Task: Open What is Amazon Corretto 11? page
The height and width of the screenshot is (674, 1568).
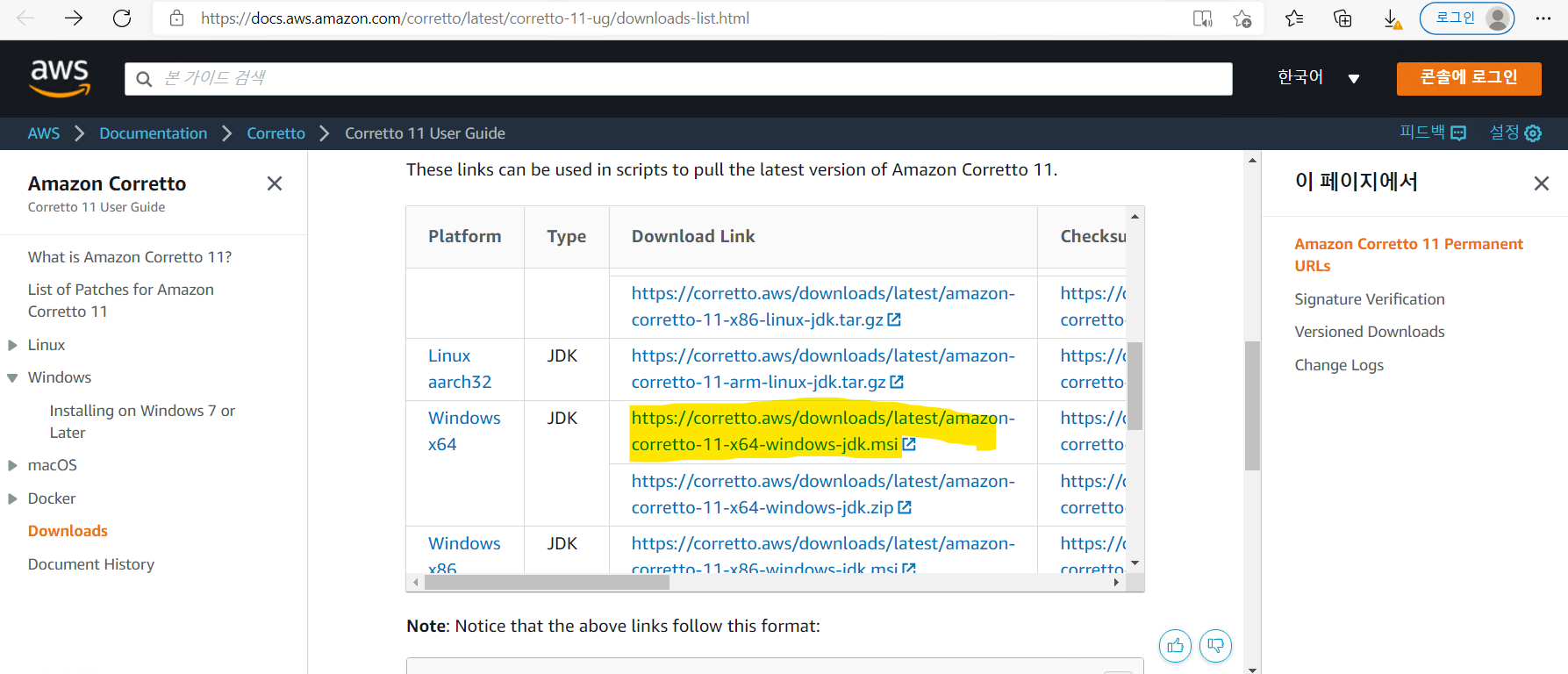Action: [x=130, y=257]
